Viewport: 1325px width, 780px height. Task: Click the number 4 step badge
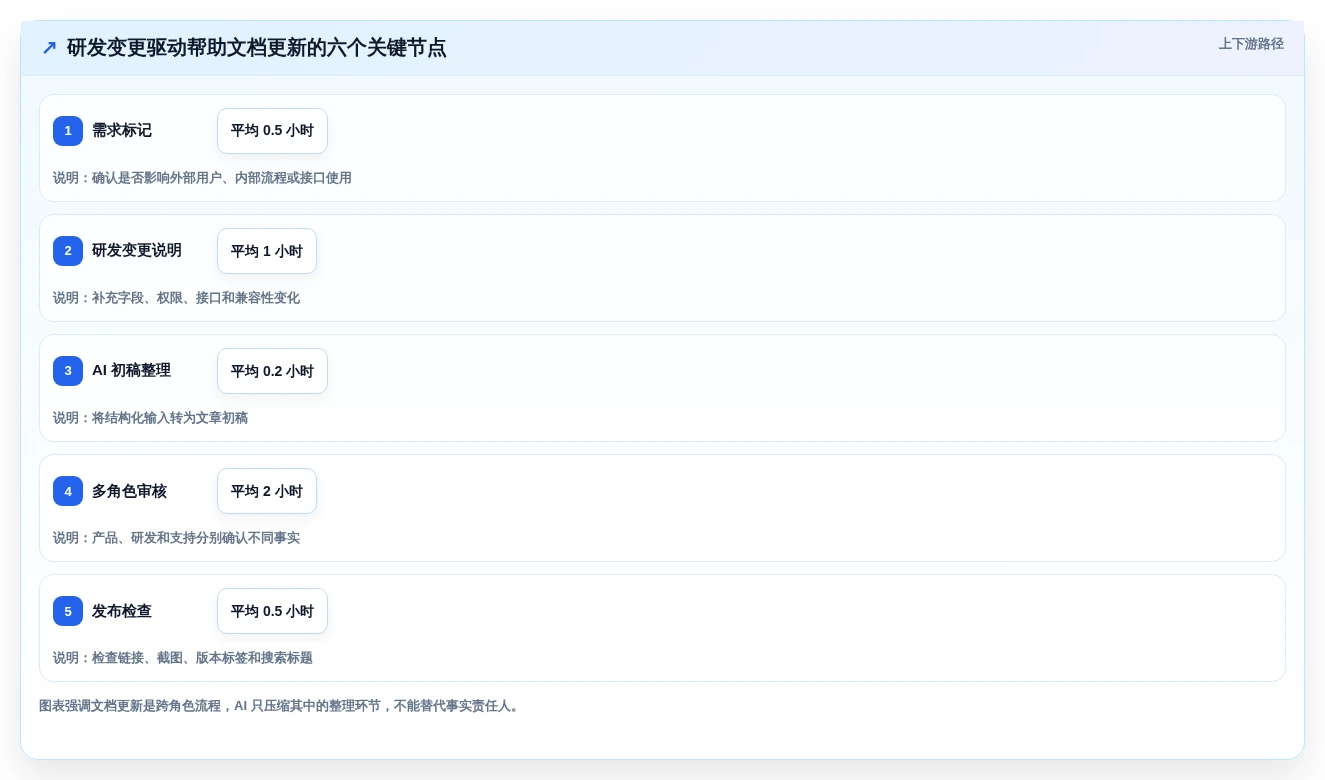click(68, 491)
